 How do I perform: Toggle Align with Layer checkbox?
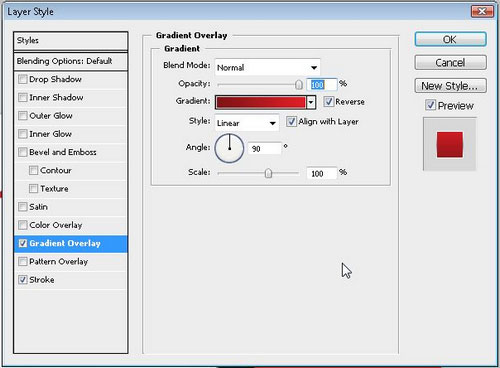point(291,122)
